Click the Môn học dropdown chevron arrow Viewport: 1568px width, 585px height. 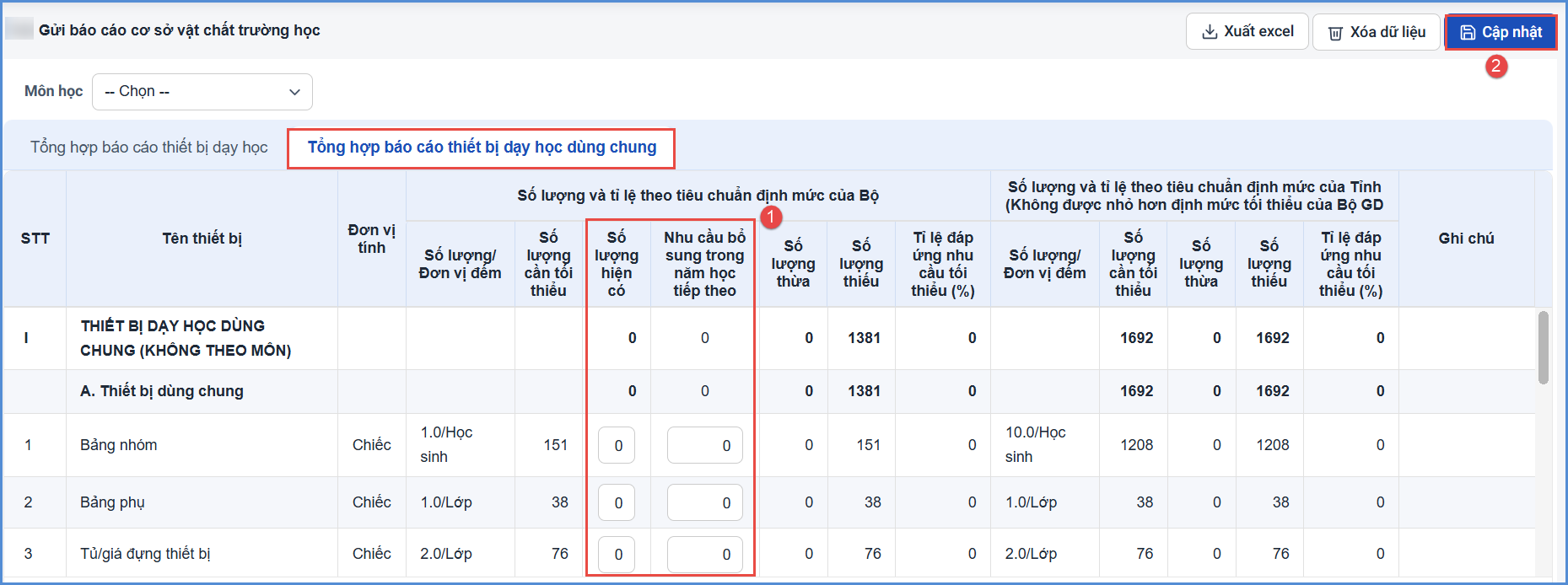coord(294,92)
